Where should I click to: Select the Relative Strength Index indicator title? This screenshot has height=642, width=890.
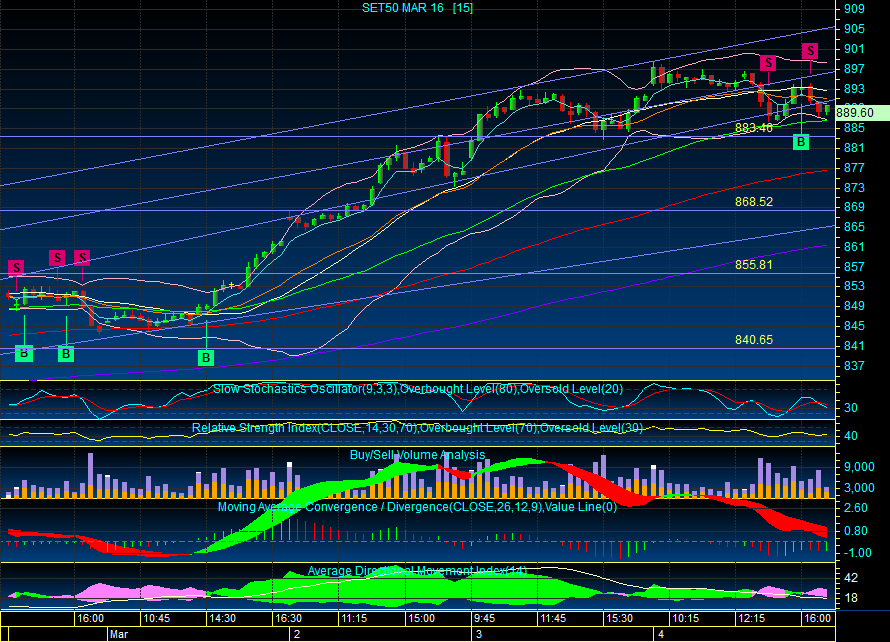(417, 427)
